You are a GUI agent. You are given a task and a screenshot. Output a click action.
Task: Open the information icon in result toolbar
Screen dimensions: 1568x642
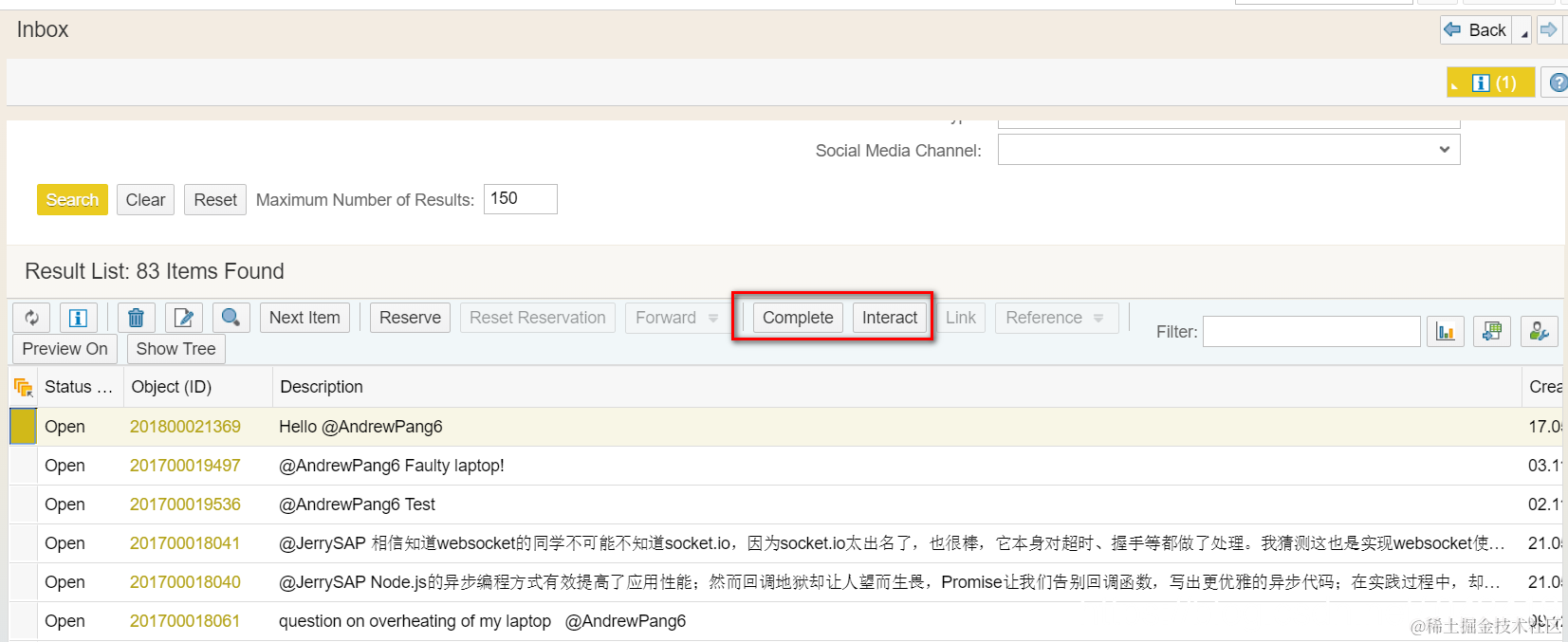click(x=79, y=318)
